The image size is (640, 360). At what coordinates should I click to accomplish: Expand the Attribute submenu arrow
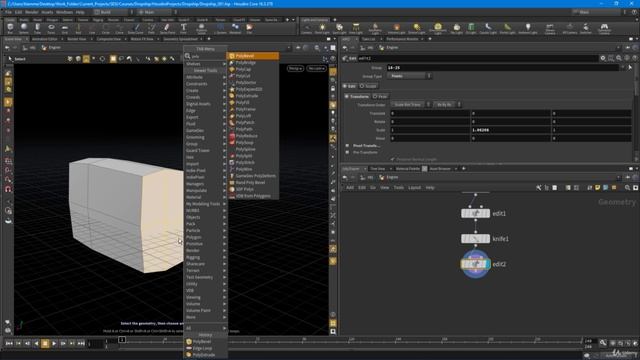tap(224, 77)
